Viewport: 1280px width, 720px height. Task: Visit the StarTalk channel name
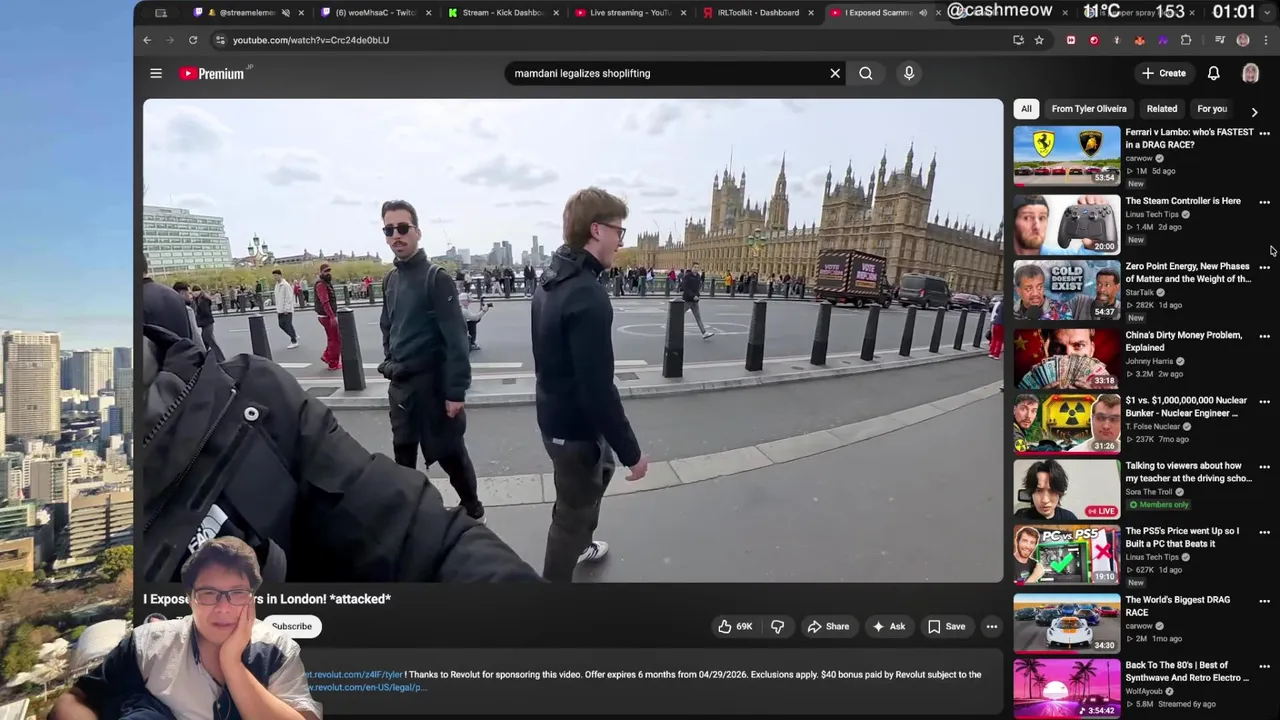pos(1139,292)
